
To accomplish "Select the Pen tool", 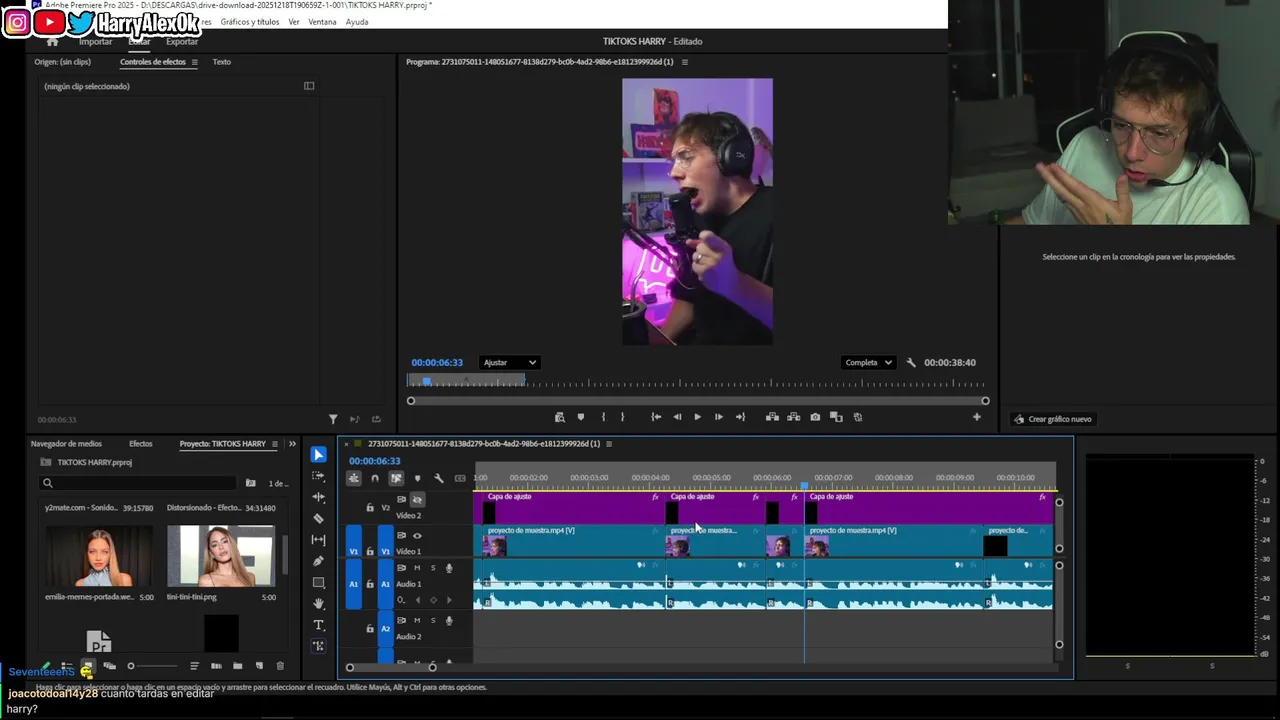I will [318, 561].
